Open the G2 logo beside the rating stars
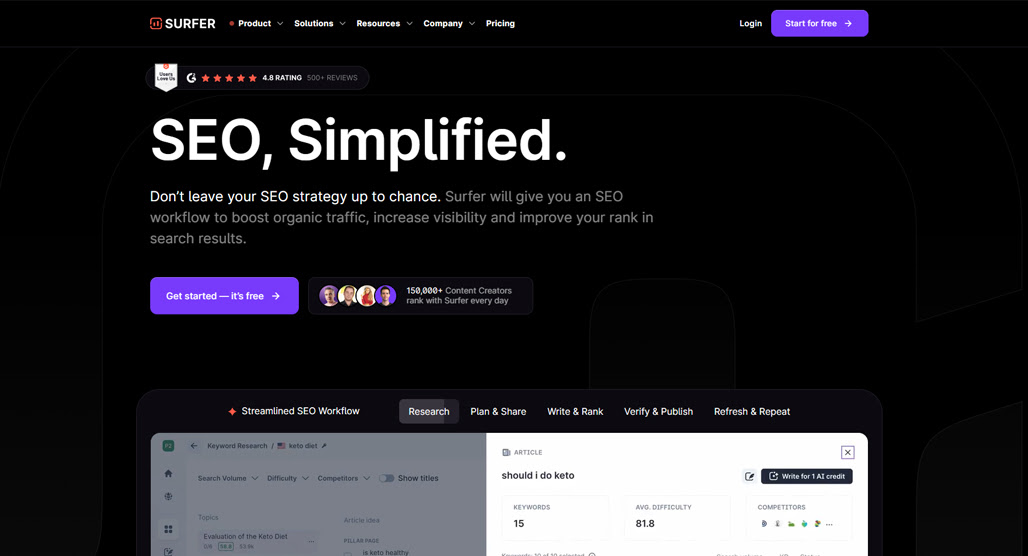The width and height of the screenshot is (1028, 556). (x=191, y=78)
